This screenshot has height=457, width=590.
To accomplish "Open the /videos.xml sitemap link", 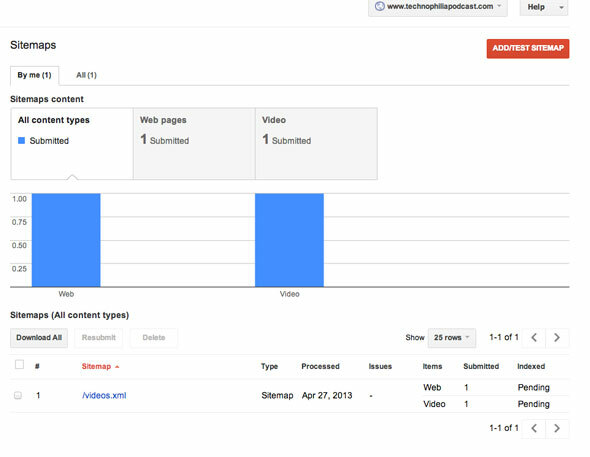I will pos(104,395).
